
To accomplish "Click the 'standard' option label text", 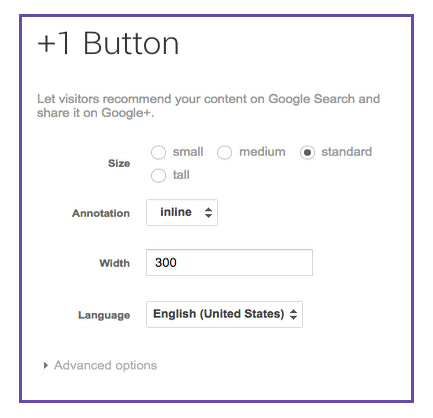I will (346, 152).
